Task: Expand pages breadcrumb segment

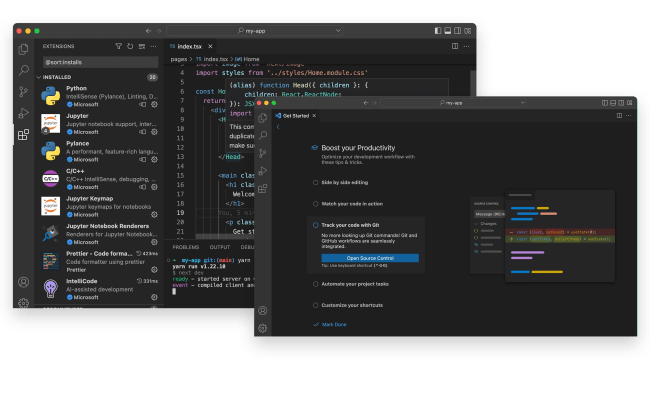Action: point(179,59)
